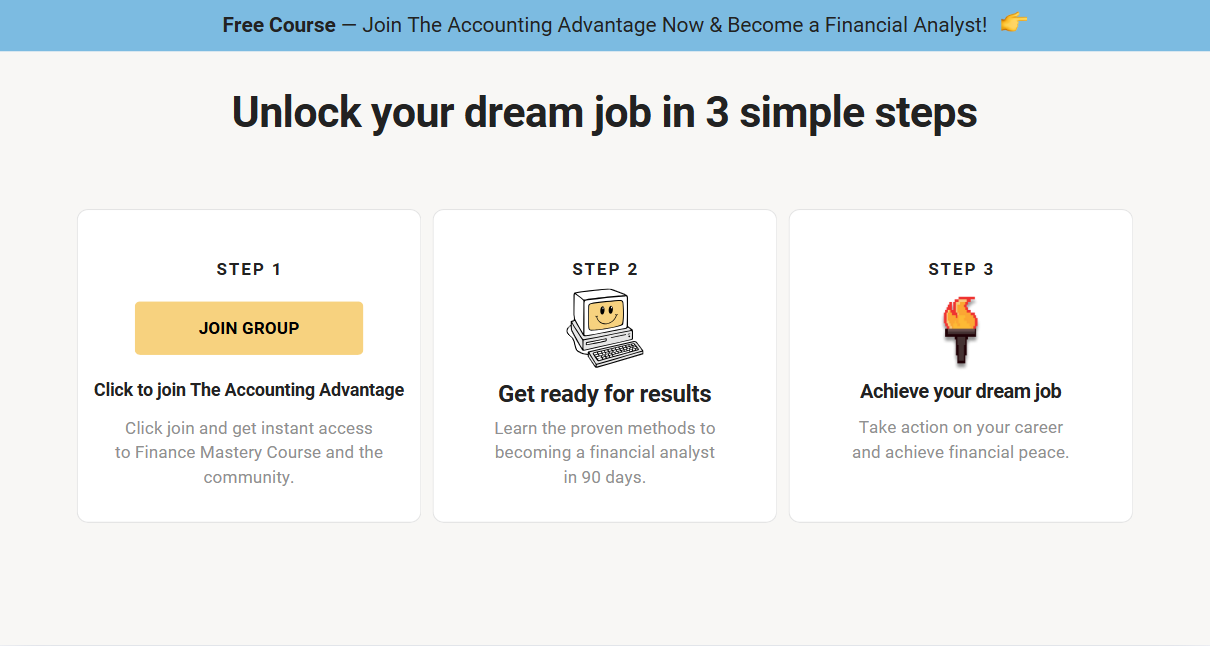Screen dimensions: 1210x646
Task: Click the 'Learn the proven methods to' line
Action: pos(605,428)
